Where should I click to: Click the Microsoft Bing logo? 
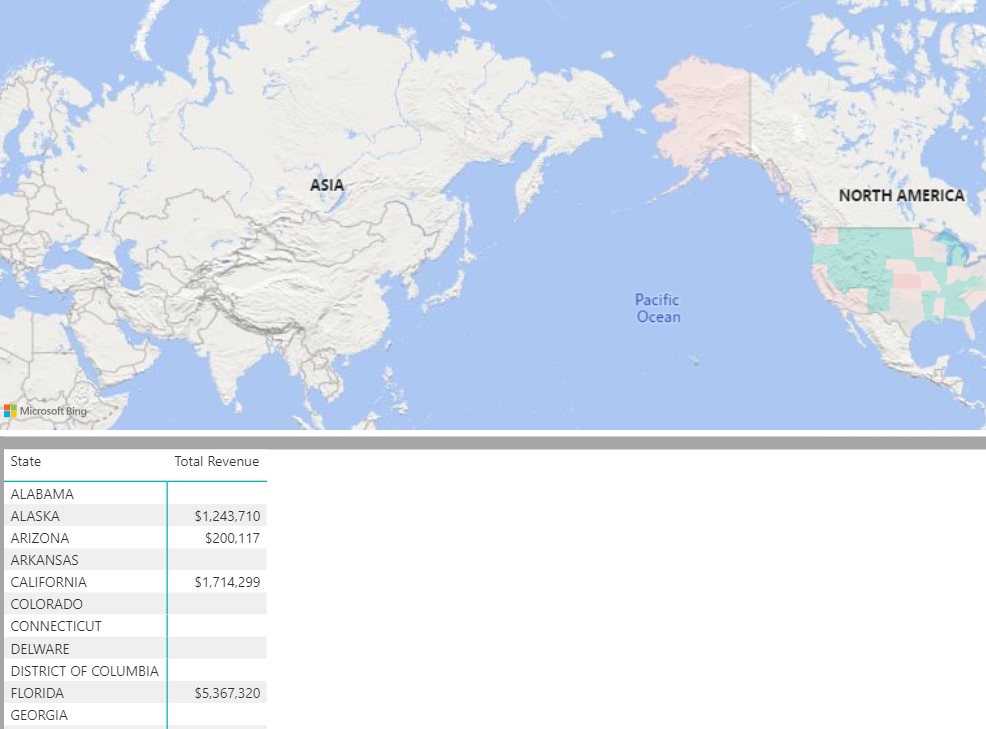point(45,411)
